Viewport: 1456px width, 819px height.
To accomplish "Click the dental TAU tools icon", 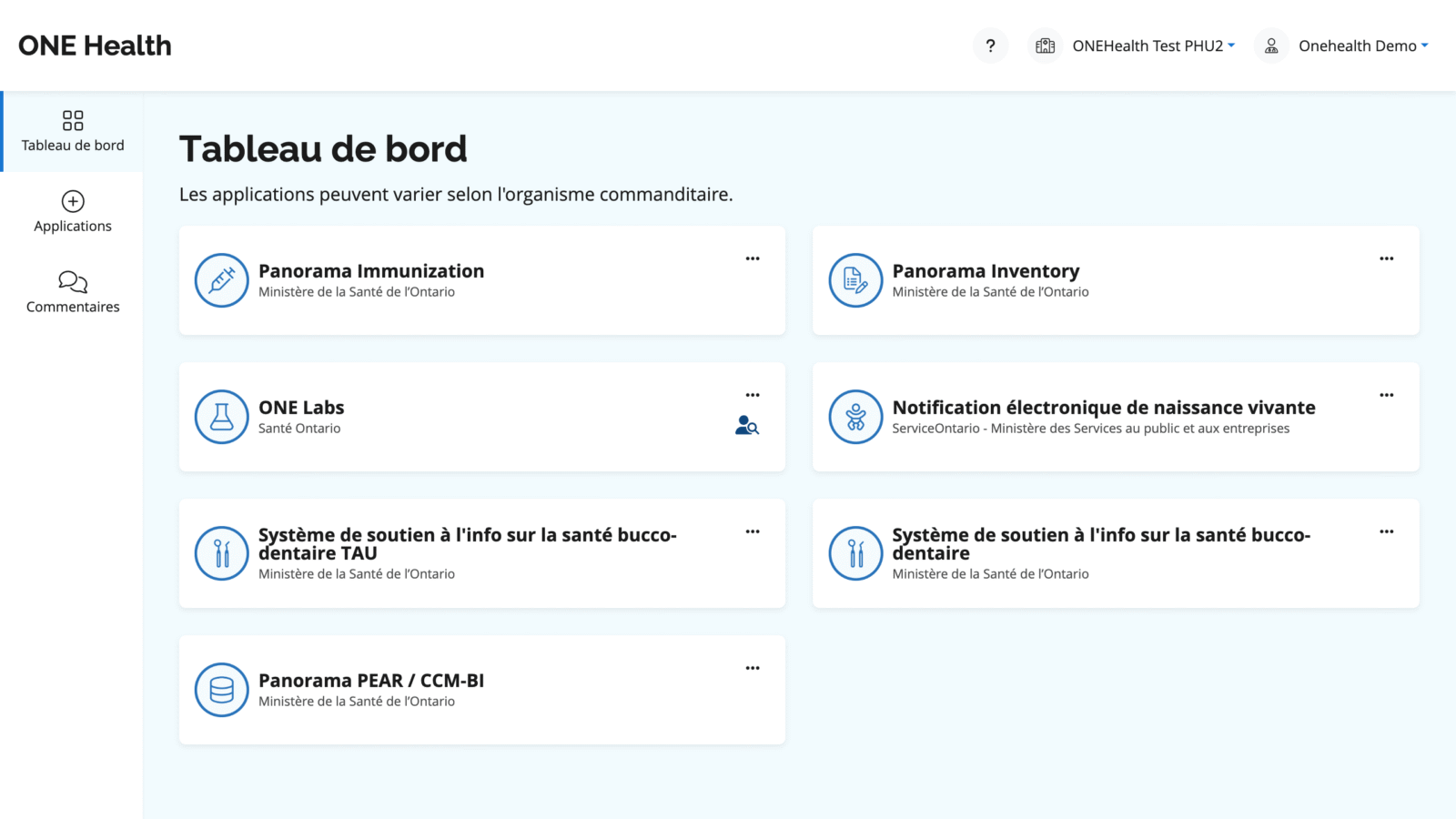I will (x=222, y=553).
